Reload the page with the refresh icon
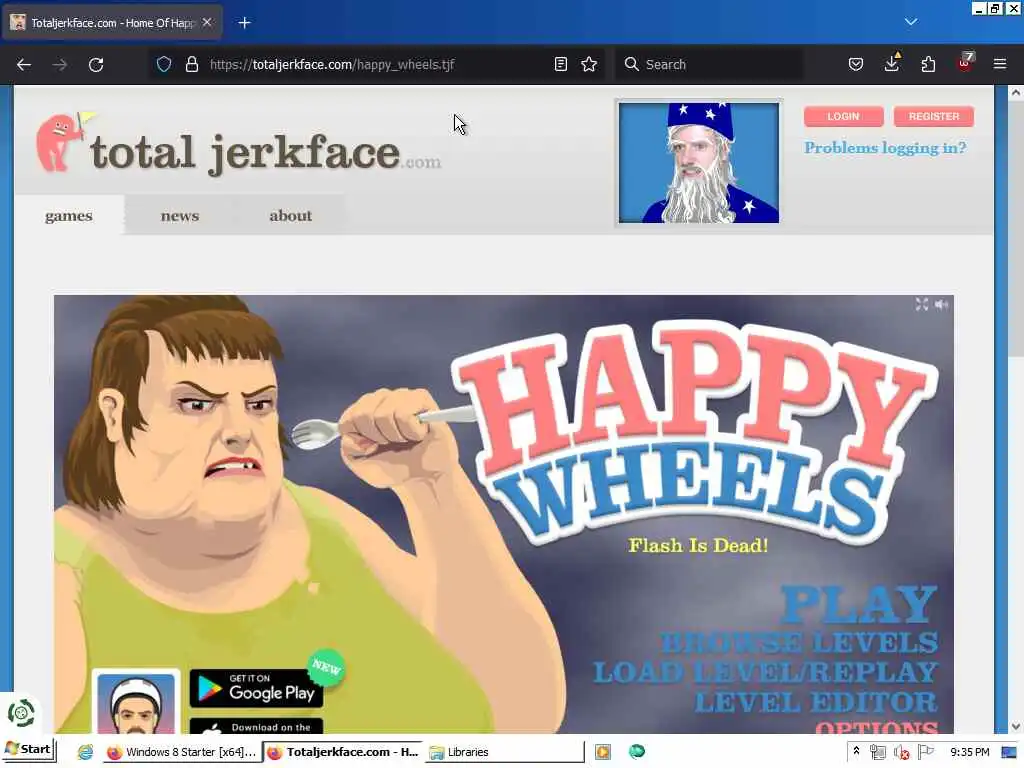The image size is (1024, 768). (x=96, y=65)
